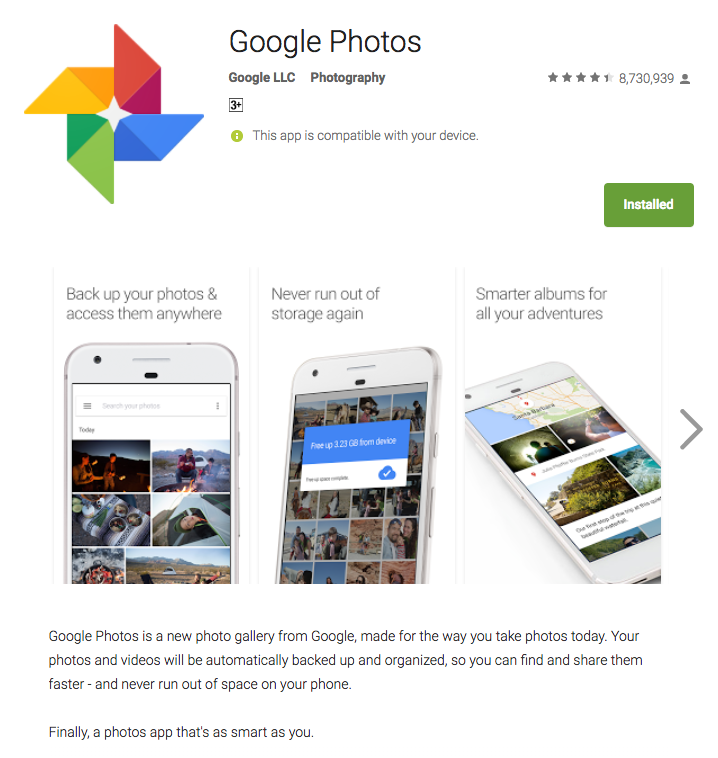Screen dimensions: 718x758
Task: Click 'Search your photos' field in screenshot
Action: pos(151,406)
